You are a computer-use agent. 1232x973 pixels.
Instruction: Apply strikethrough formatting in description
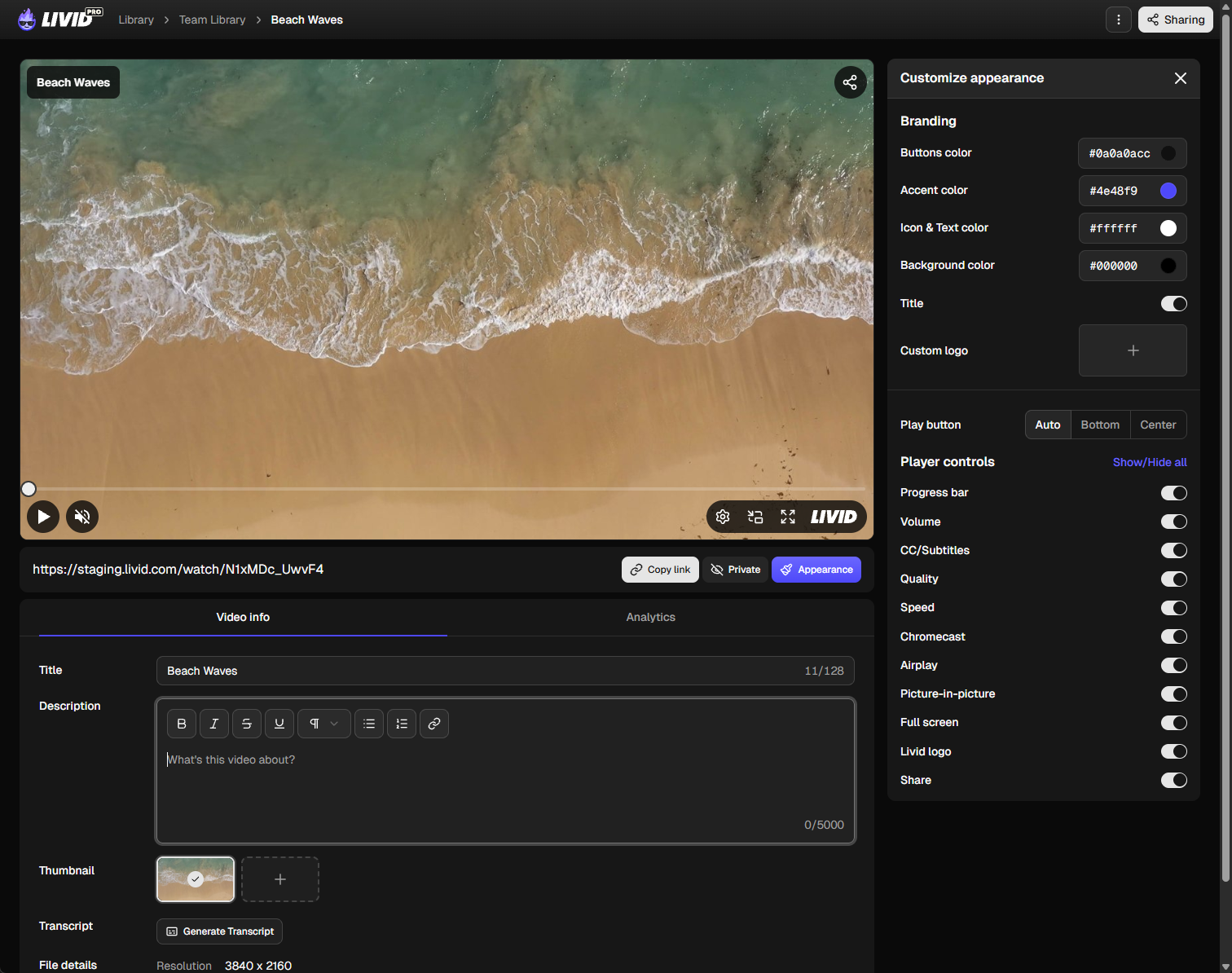click(247, 724)
